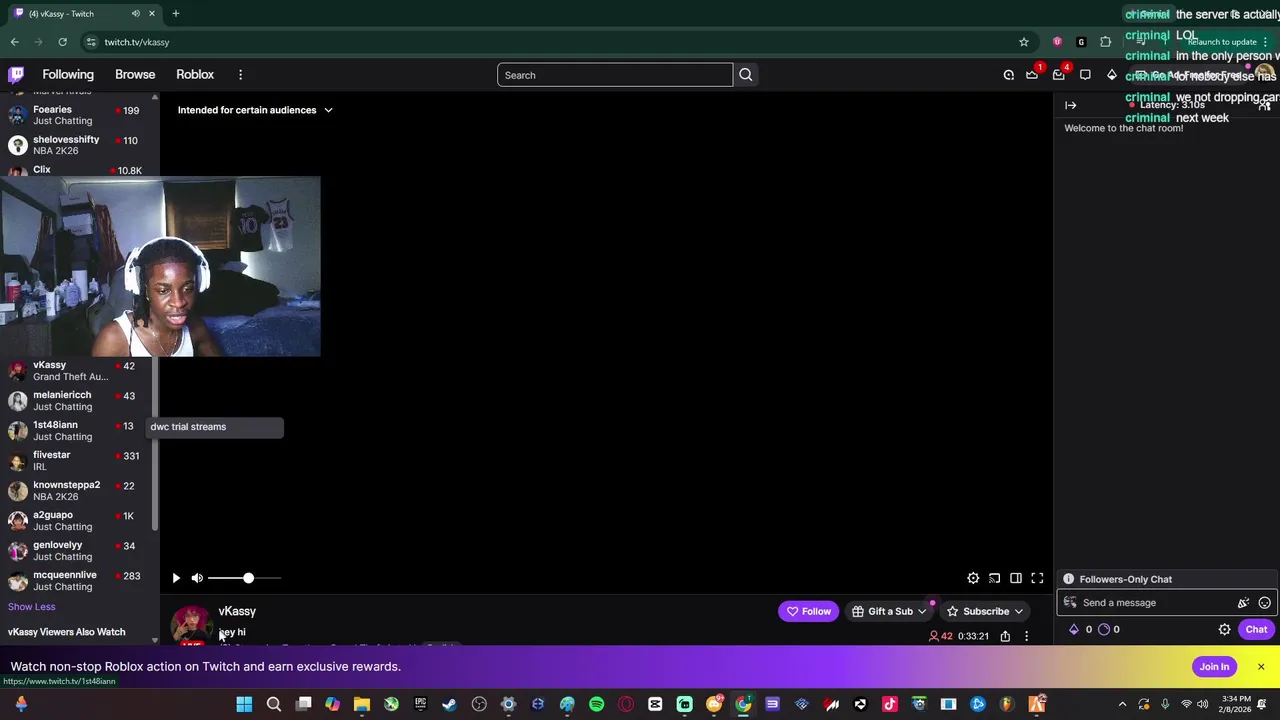1280x720 pixels.
Task: Mute the stream volume speaker icon
Action: tap(197, 578)
